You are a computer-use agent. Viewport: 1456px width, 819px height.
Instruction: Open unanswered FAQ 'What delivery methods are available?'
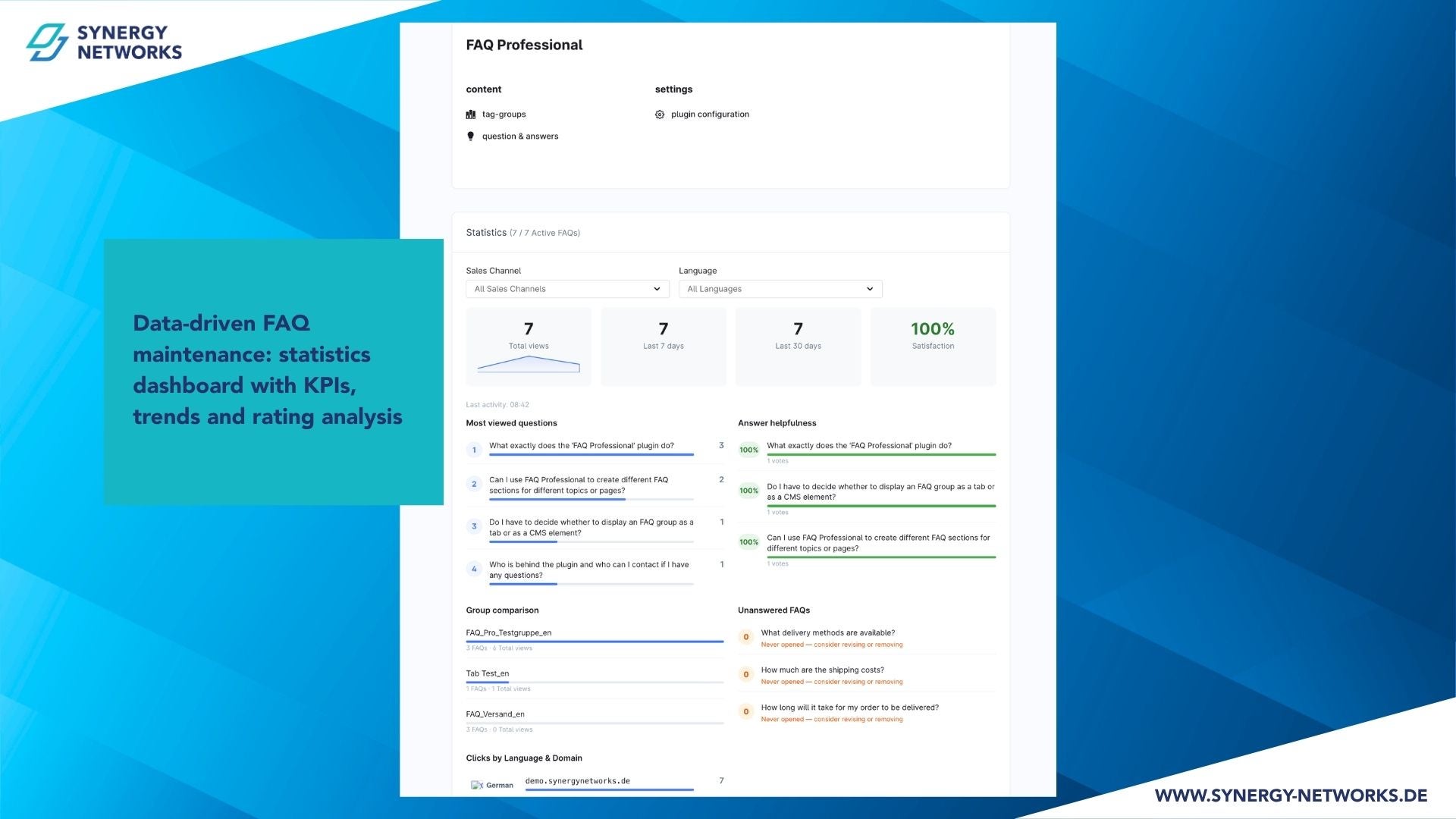[828, 633]
